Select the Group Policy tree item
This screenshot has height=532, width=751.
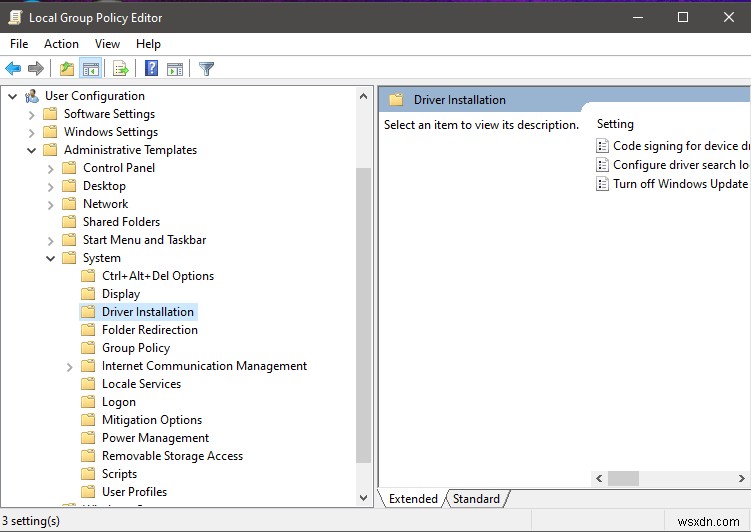[125, 348]
